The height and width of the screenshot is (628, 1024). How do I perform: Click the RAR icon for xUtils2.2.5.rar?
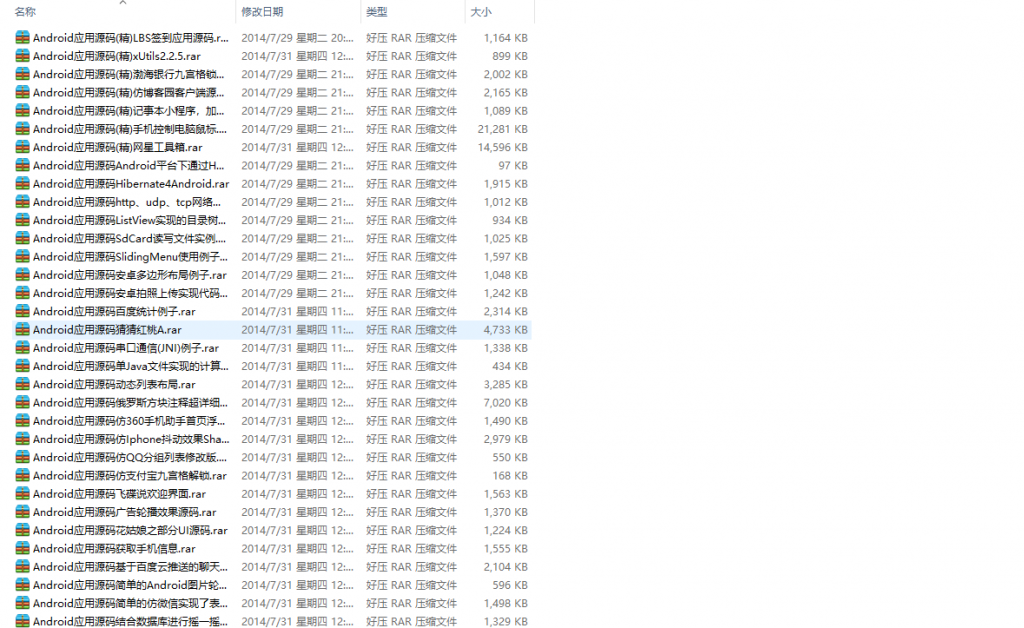(22, 56)
